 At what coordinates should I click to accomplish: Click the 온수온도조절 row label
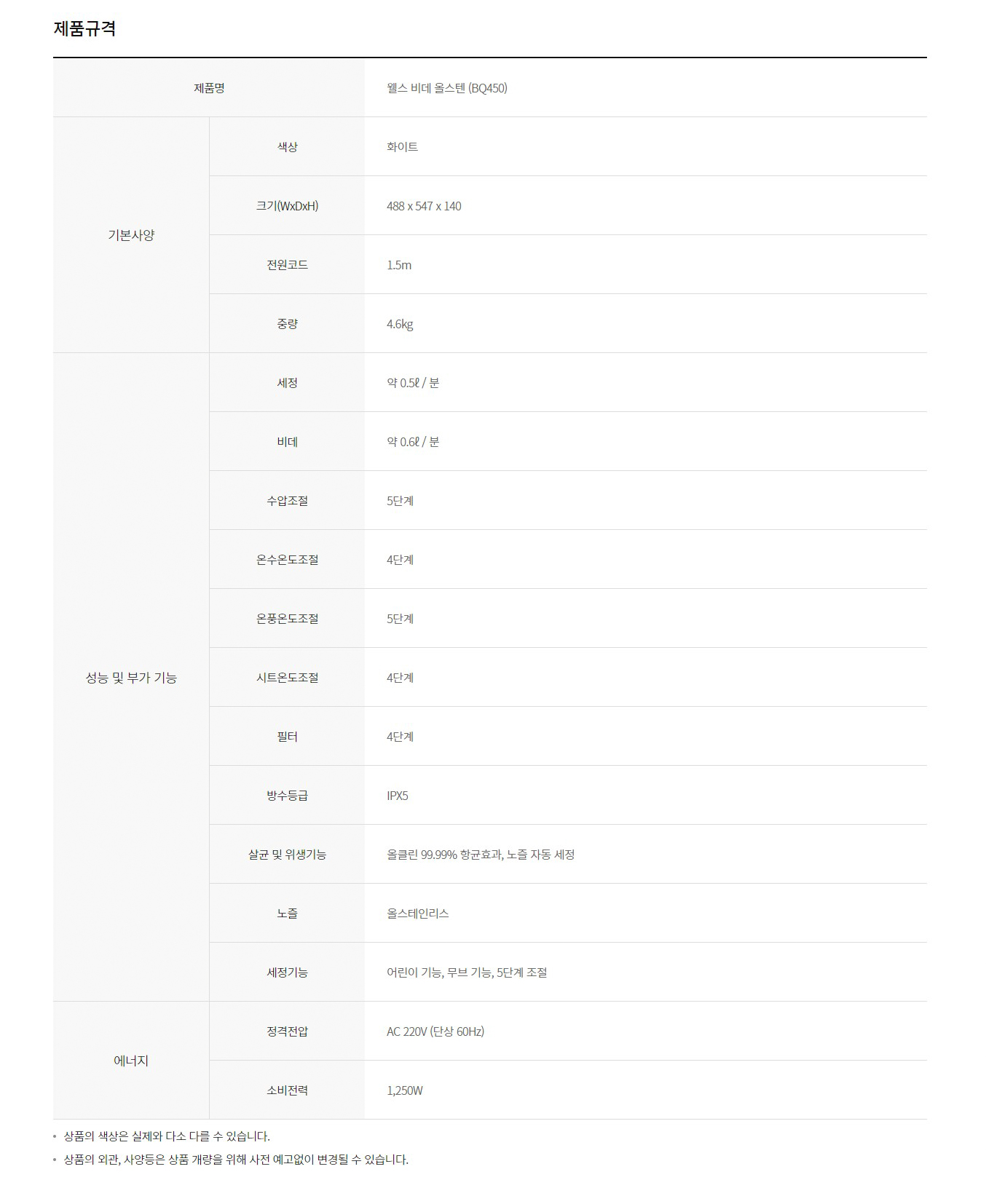(287, 560)
